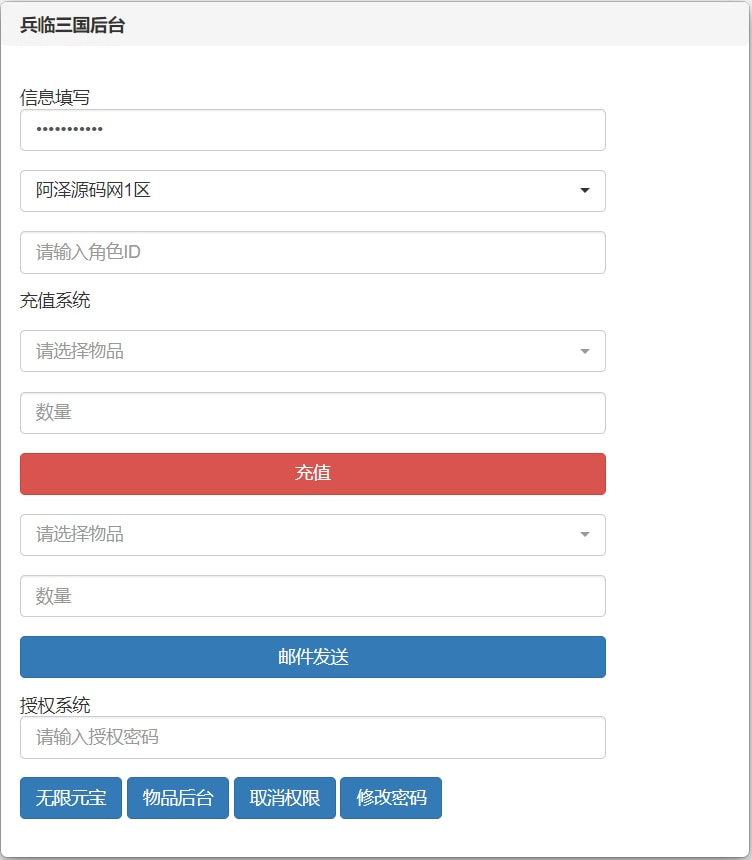Click the red 充值 recharge button
Viewport: 752px width, 860px height.
(312, 473)
